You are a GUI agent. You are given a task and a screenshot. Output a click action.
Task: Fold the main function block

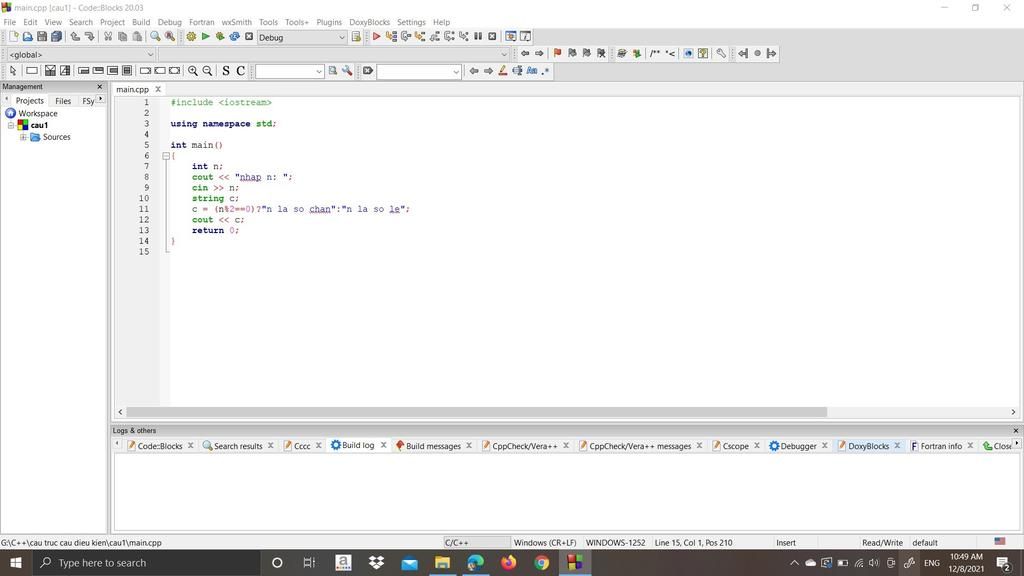coord(166,156)
